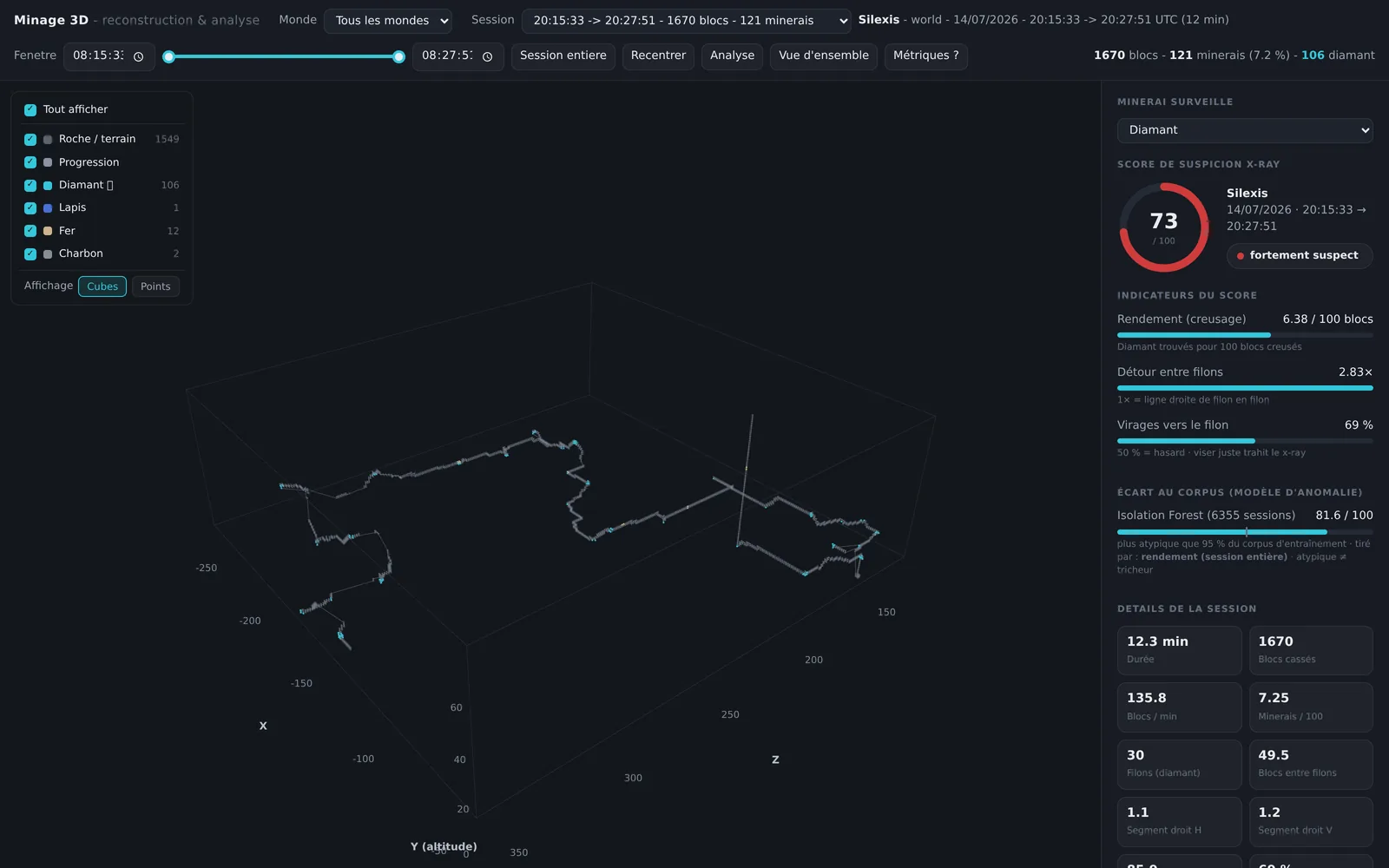Click the 49.5 Blocs entre filons card
1389x868 pixels.
1311,765
